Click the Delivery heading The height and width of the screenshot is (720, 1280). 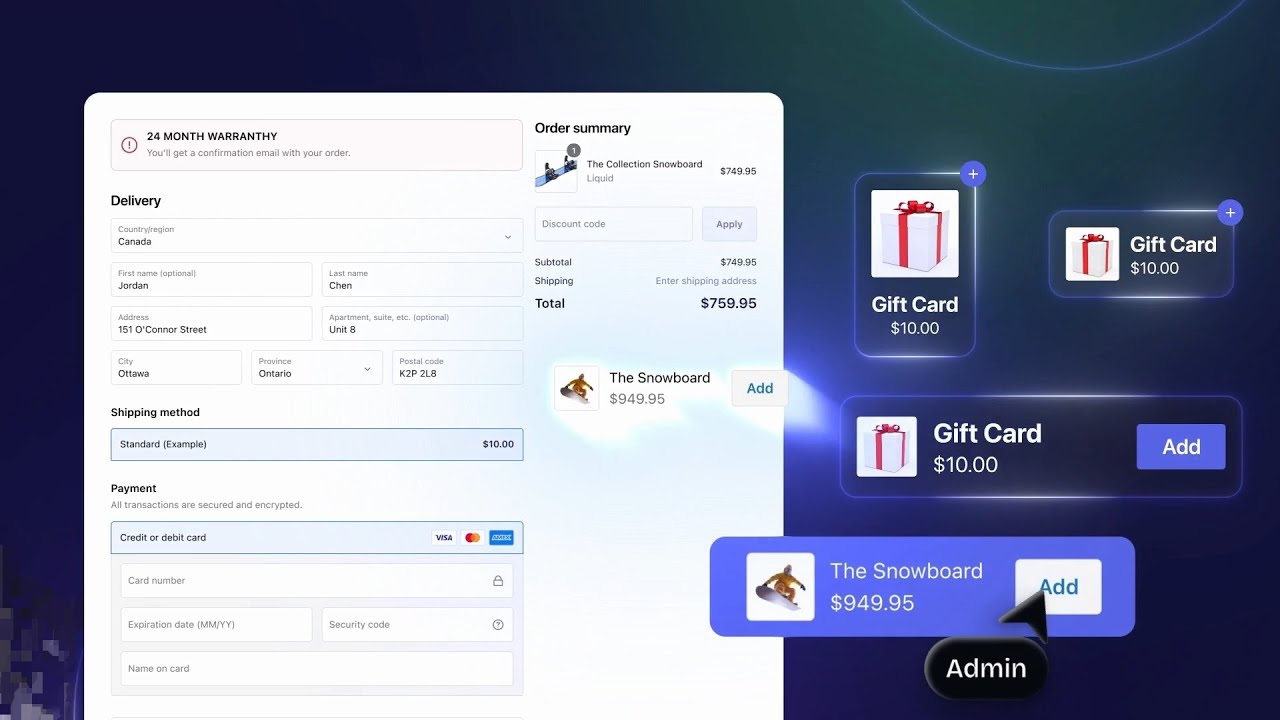tap(136, 201)
